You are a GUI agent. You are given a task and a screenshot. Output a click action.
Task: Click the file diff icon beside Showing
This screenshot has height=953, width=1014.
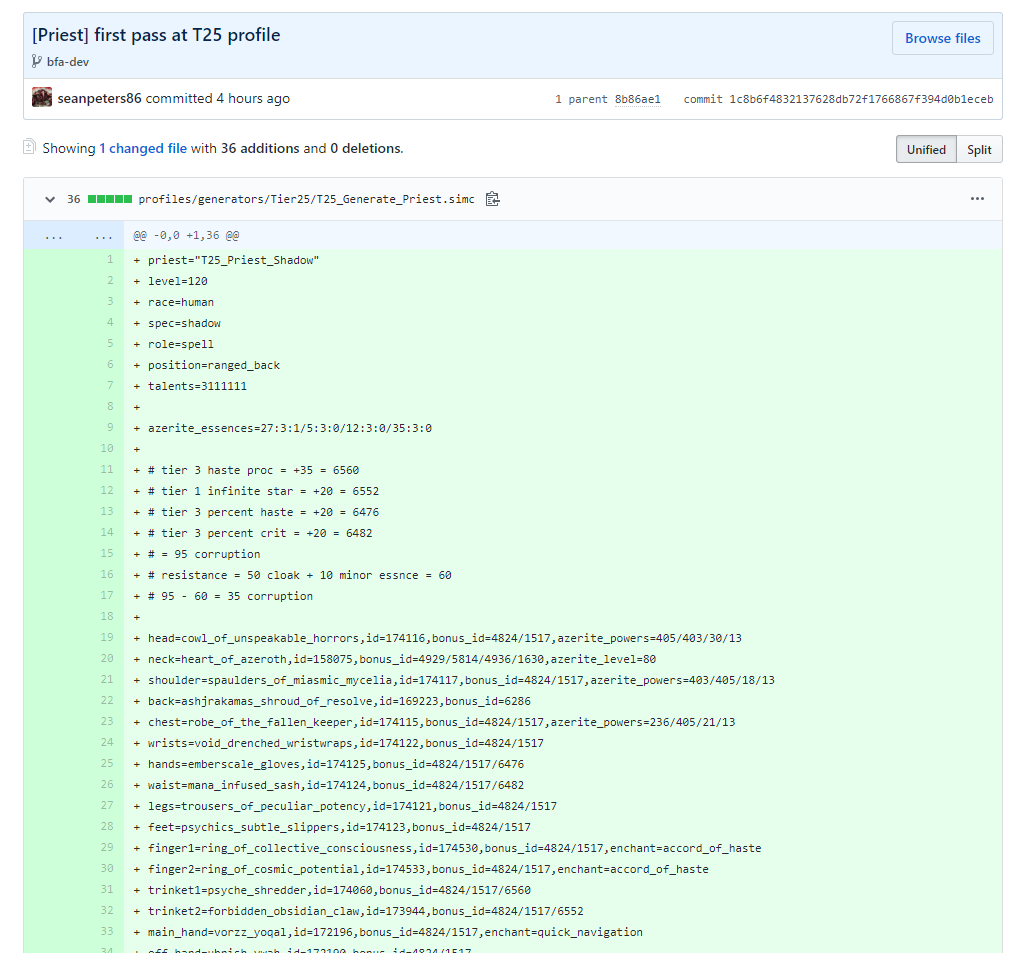[30, 148]
